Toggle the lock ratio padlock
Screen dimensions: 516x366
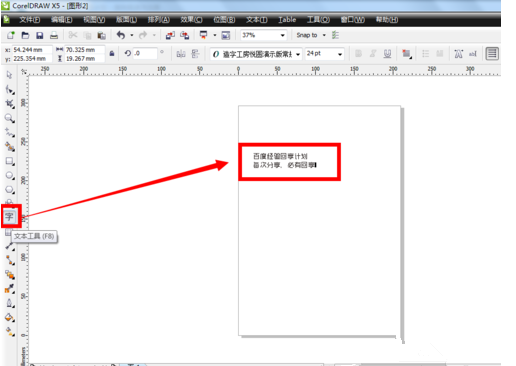point(112,53)
